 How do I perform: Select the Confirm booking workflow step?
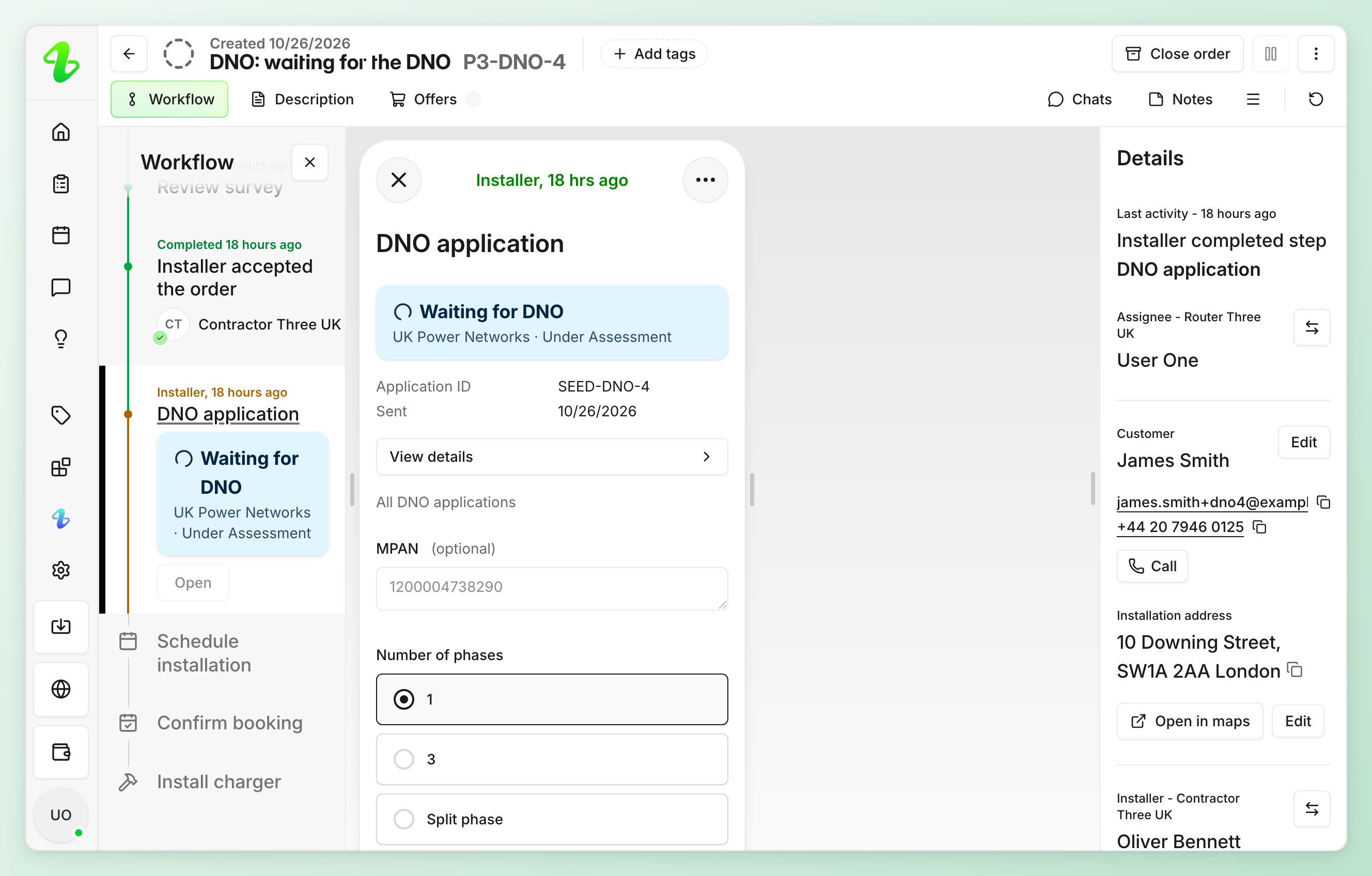(230, 723)
